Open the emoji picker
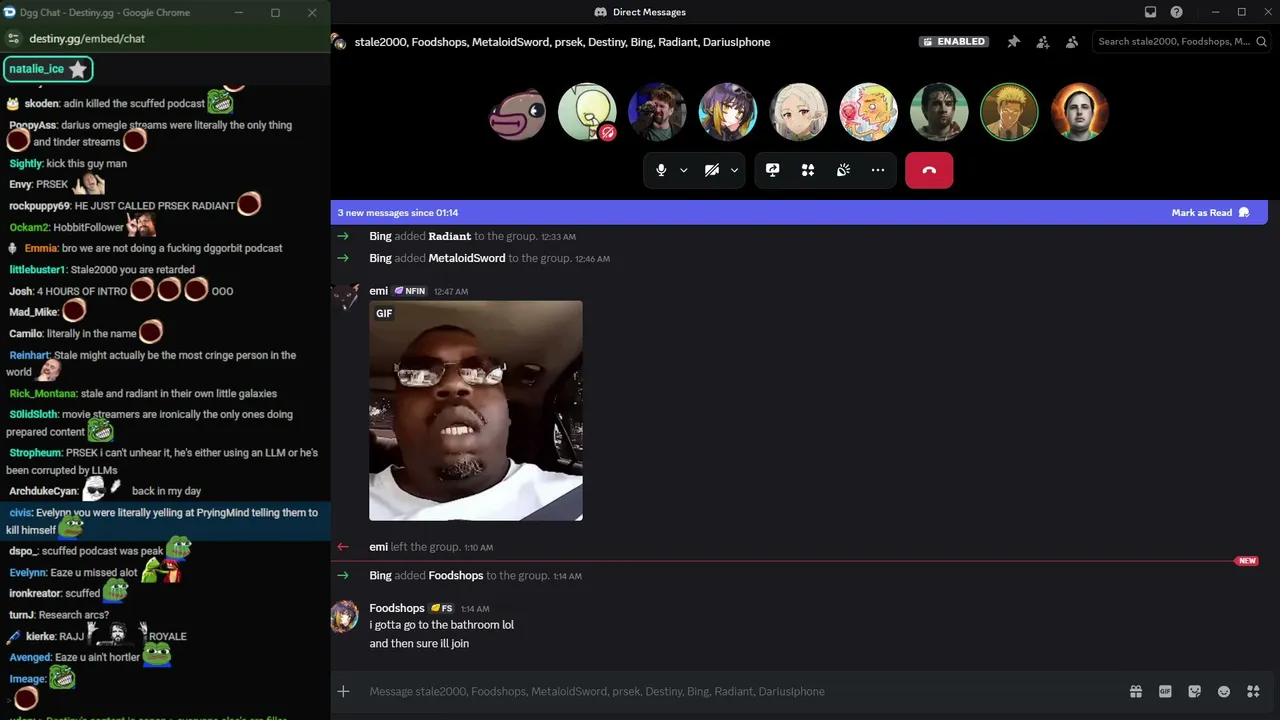Image resolution: width=1280 pixels, height=720 pixels. coord(1224,691)
